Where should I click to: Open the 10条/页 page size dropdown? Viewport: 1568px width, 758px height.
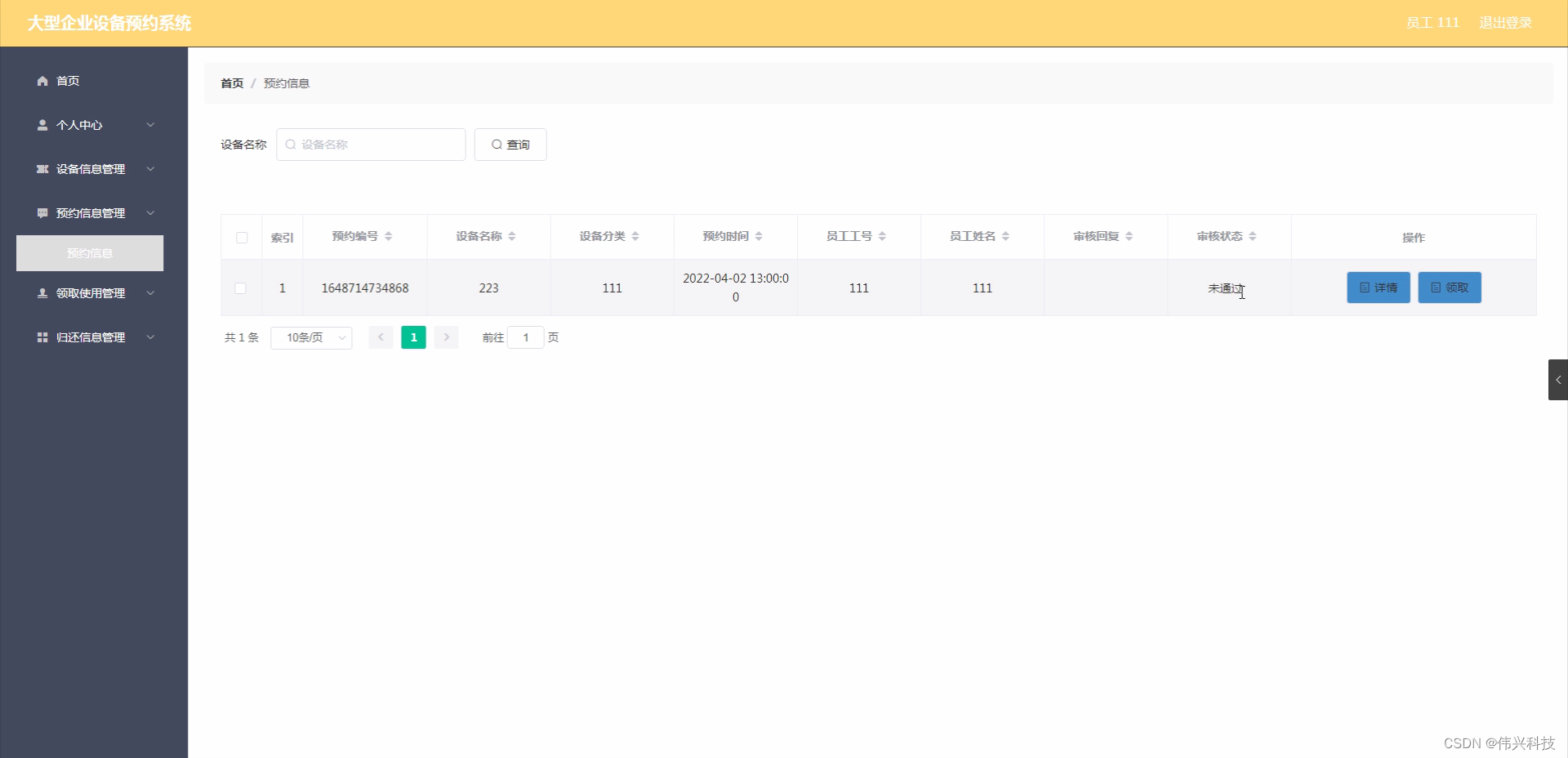[311, 337]
